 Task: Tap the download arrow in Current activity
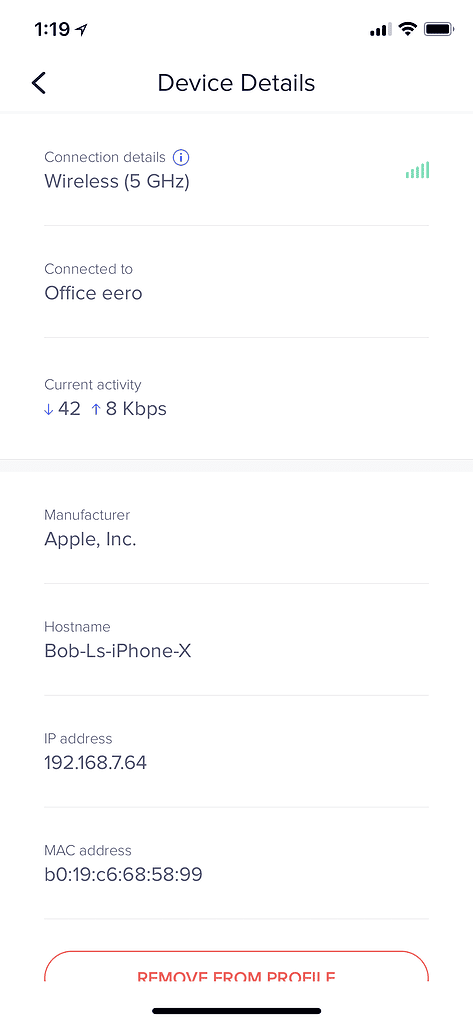(48, 410)
